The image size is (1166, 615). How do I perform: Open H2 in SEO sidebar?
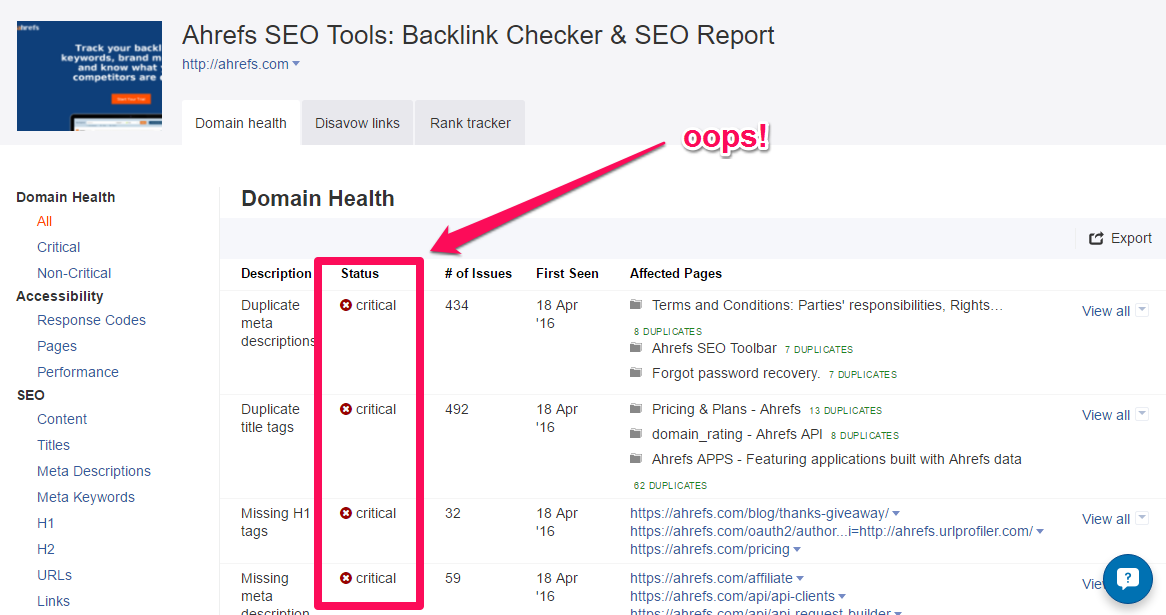[x=46, y=549]
